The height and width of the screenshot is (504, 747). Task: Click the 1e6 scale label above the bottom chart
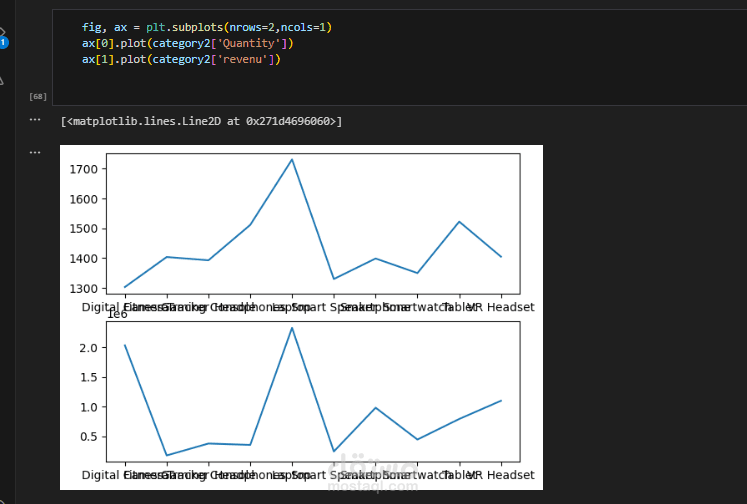(89, 314)
